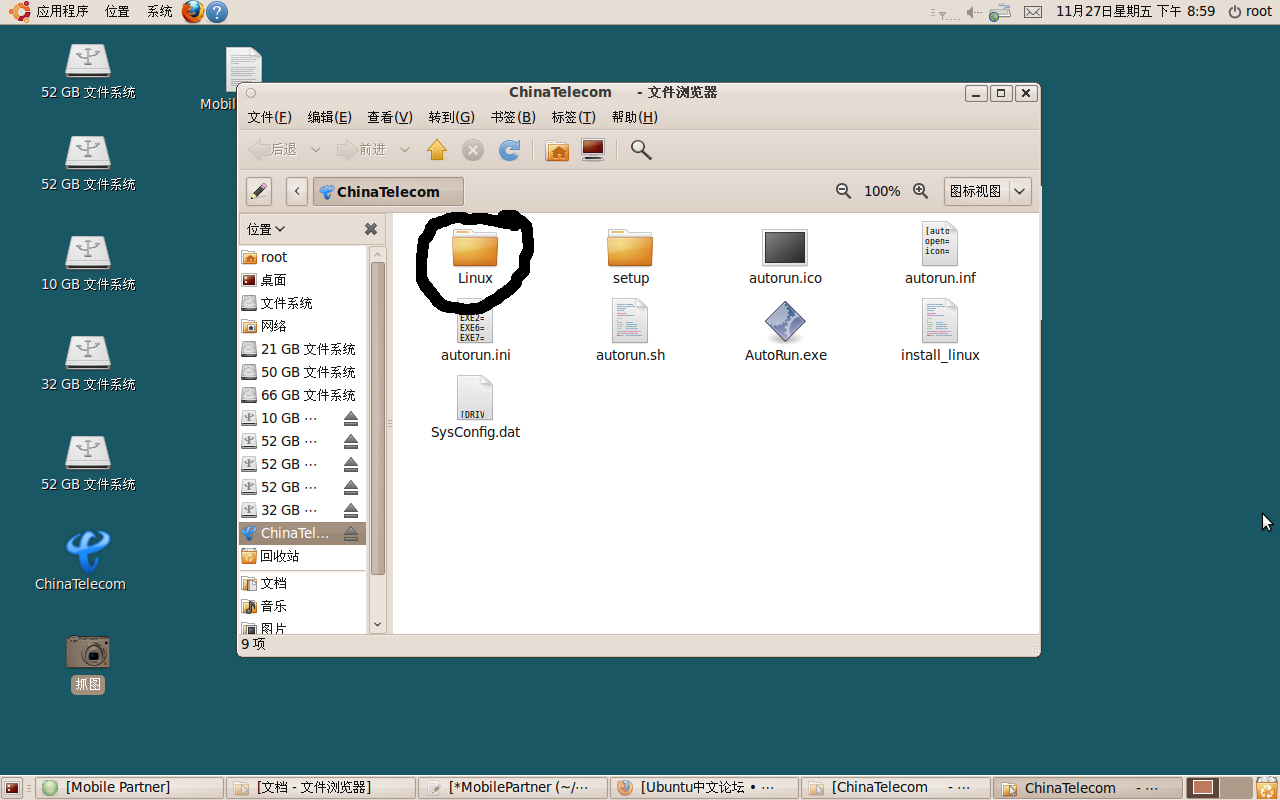Select root in the sidebar

tap(303, 257)
